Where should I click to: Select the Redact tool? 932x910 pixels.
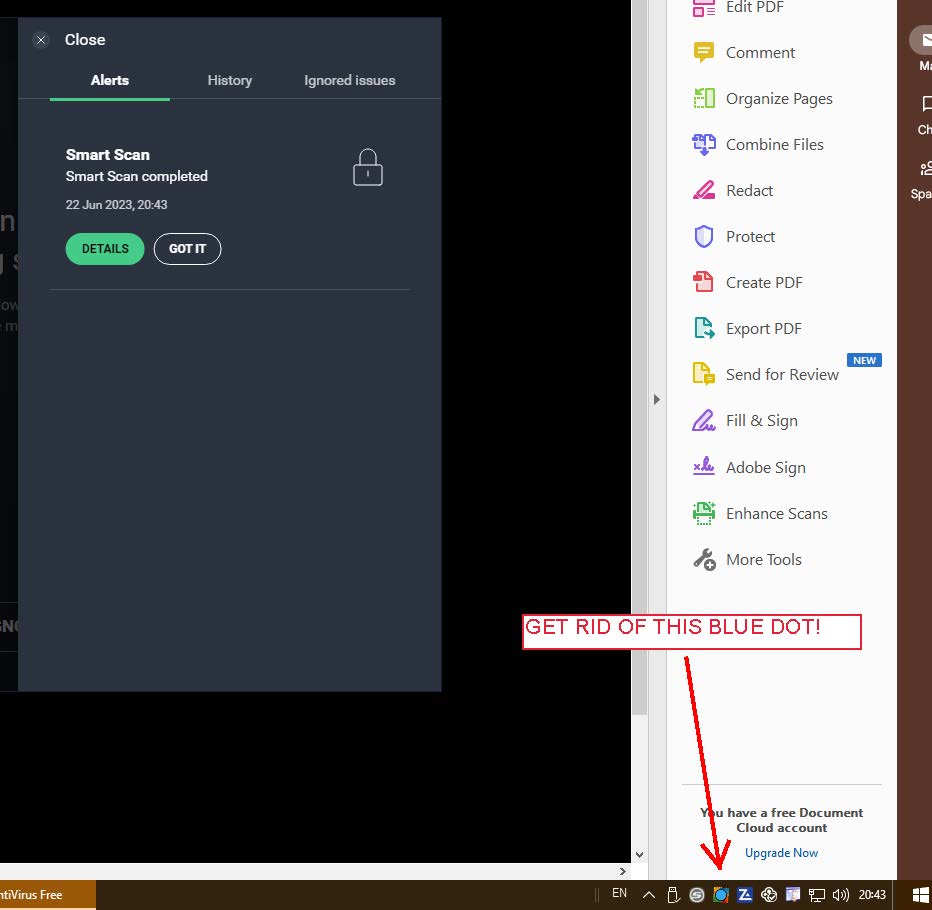click(x=749, y=190)
